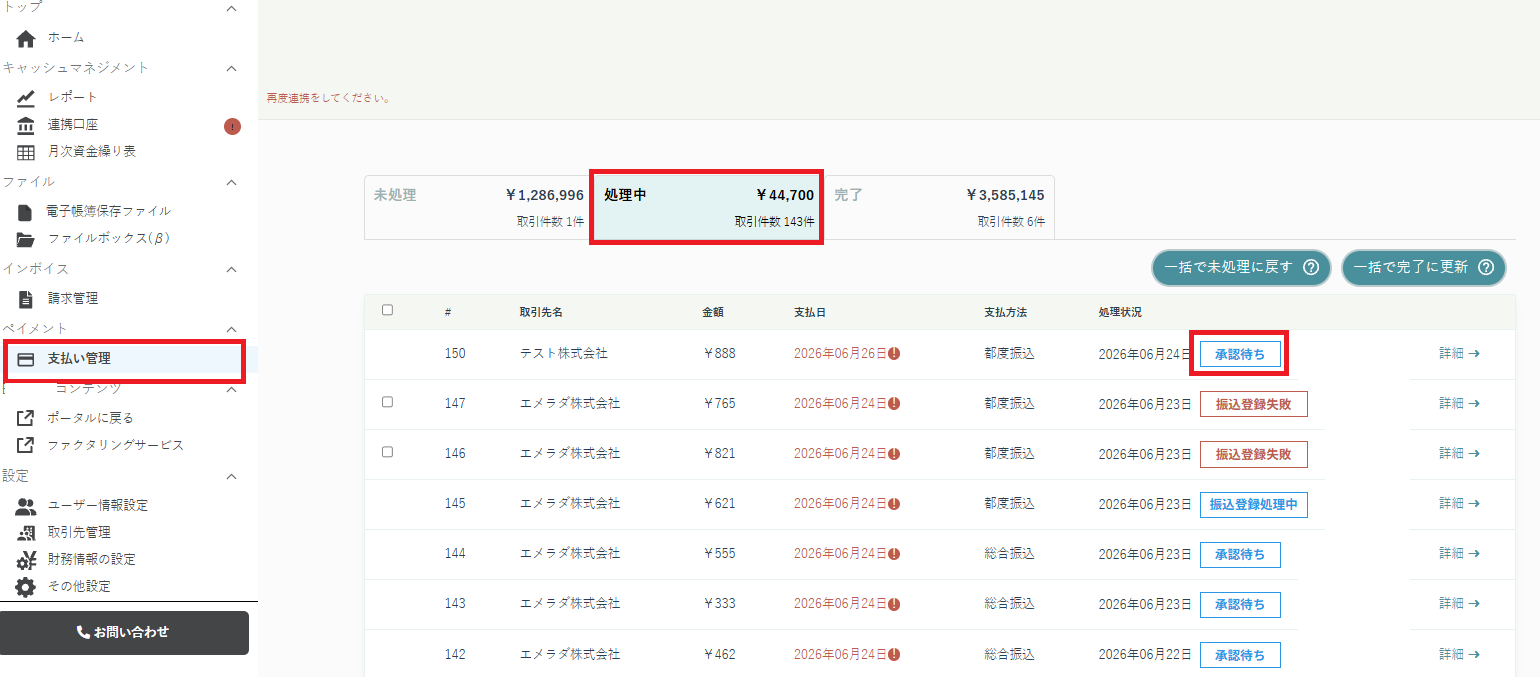Image resolution: width=1540 pixels, height=677 pixels.
Task: Collapse the ペイメント sidebar section
Action: point(231,329)
